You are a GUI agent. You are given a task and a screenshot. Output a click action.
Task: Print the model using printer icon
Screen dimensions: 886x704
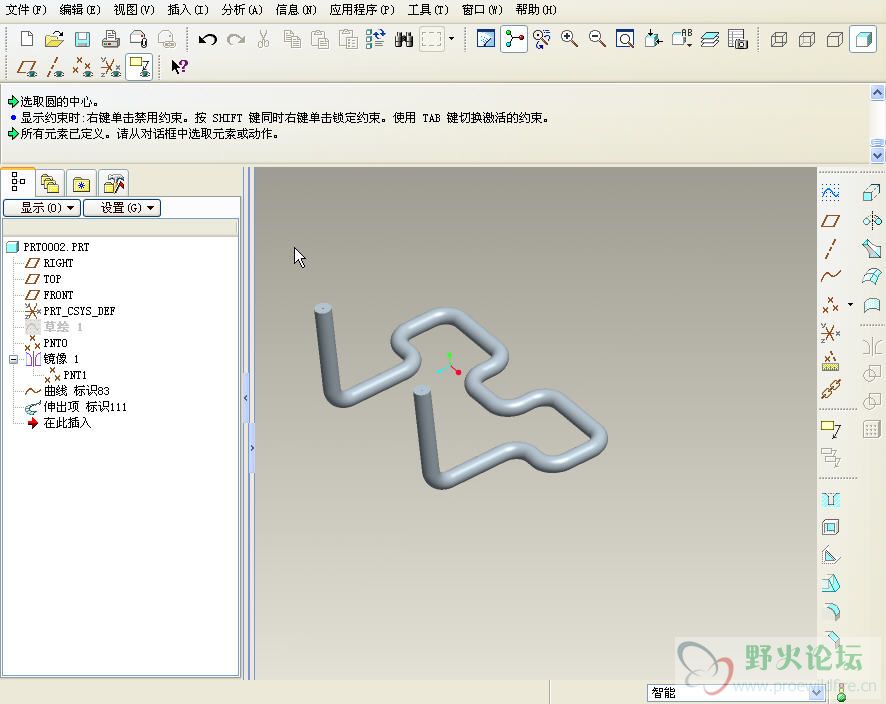pos(110,39)
